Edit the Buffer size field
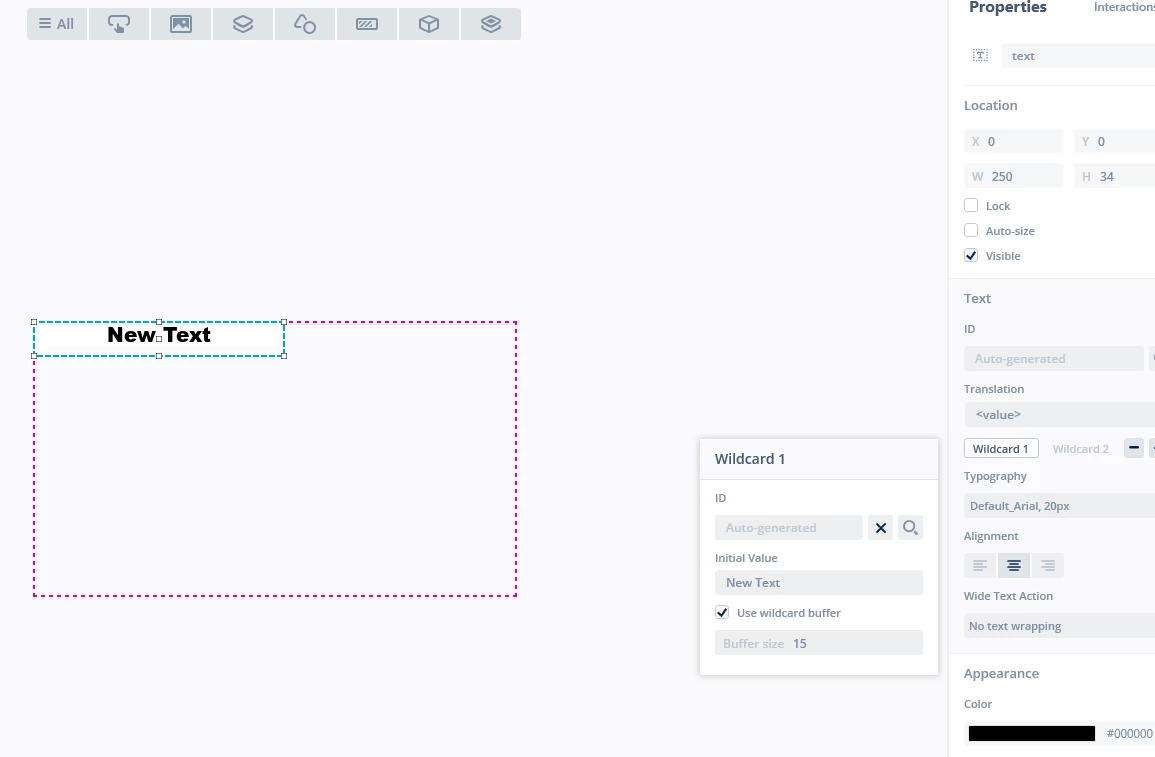1155x757 pixels. [x=818, y=643]
